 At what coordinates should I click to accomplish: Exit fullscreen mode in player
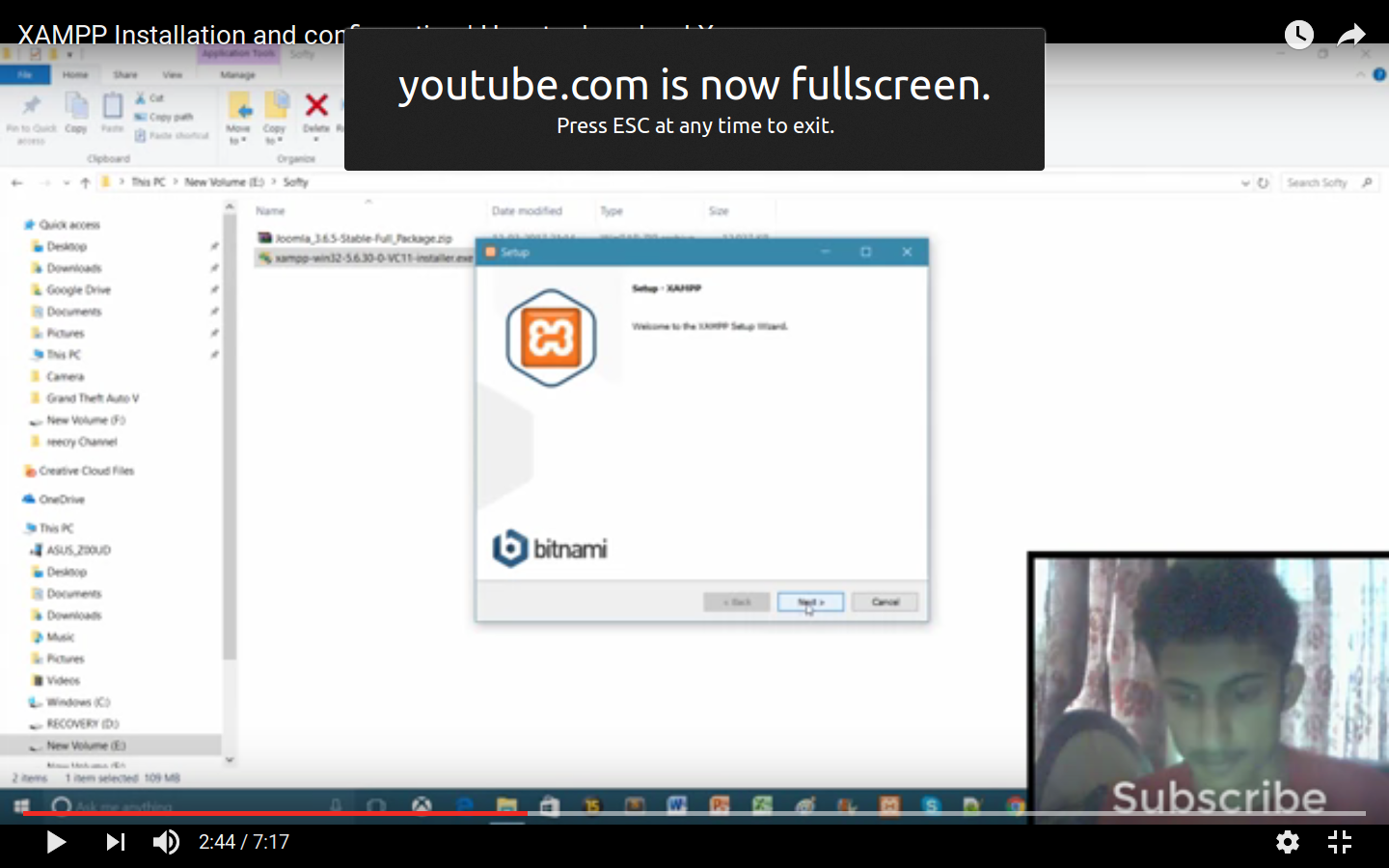[x=1340, y=842]
